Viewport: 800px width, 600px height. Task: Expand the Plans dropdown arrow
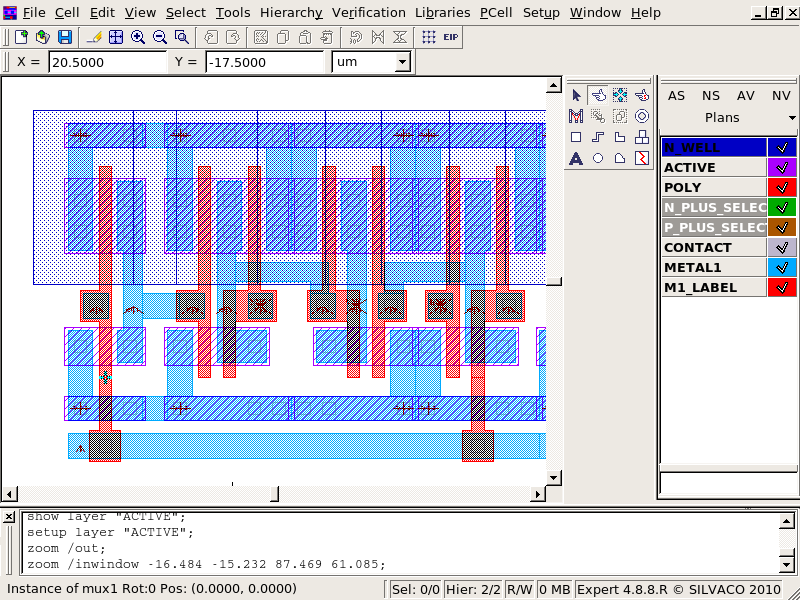[792, 118]
